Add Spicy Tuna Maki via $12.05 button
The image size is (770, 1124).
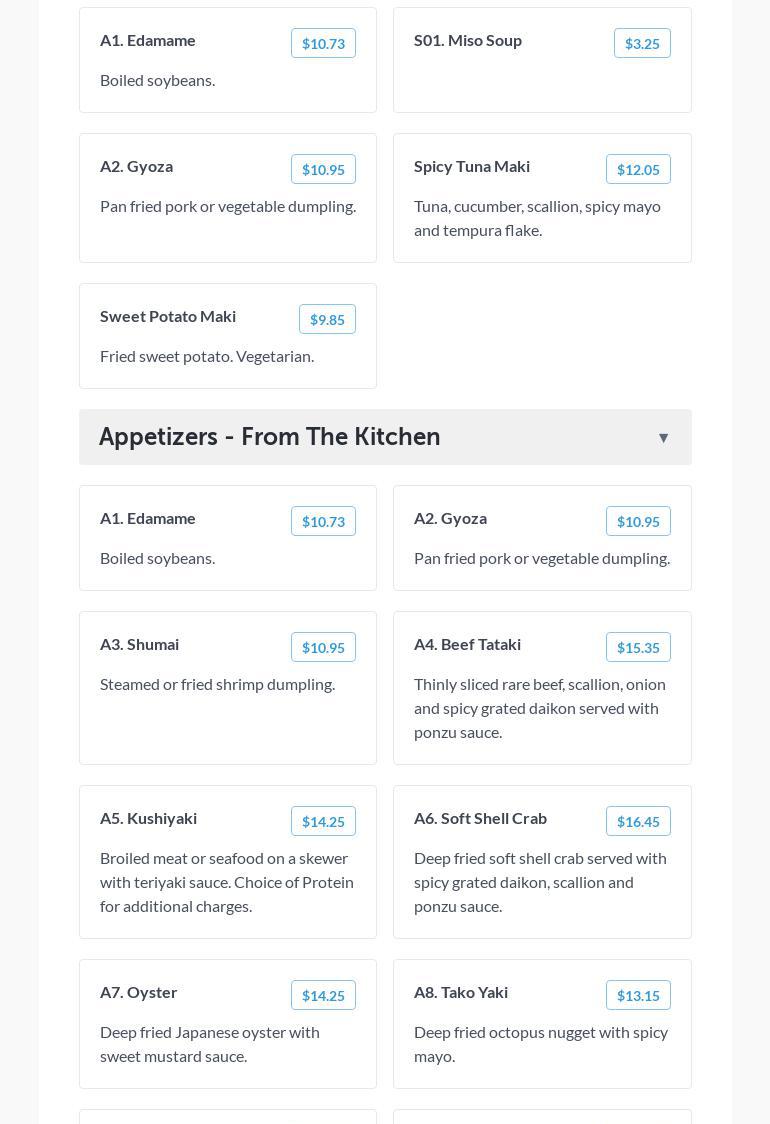click(638, 169)
